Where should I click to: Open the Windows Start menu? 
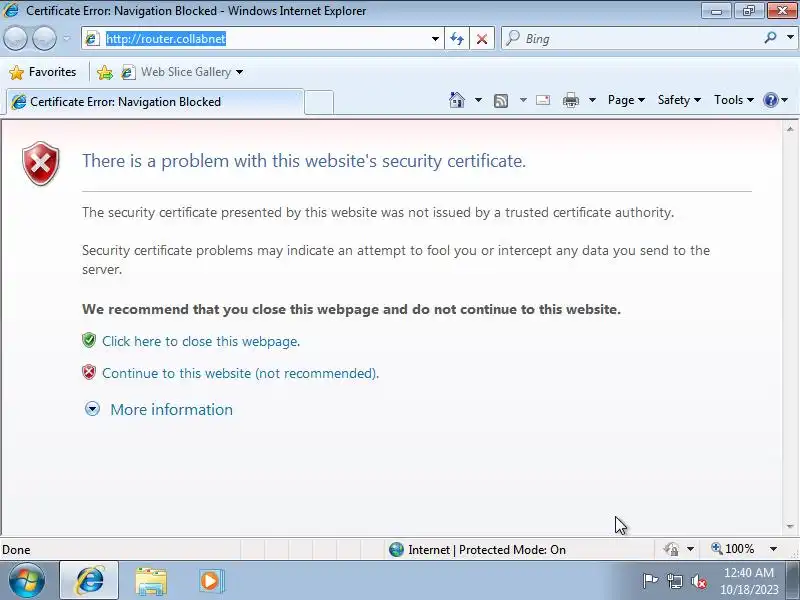[26, 580]
